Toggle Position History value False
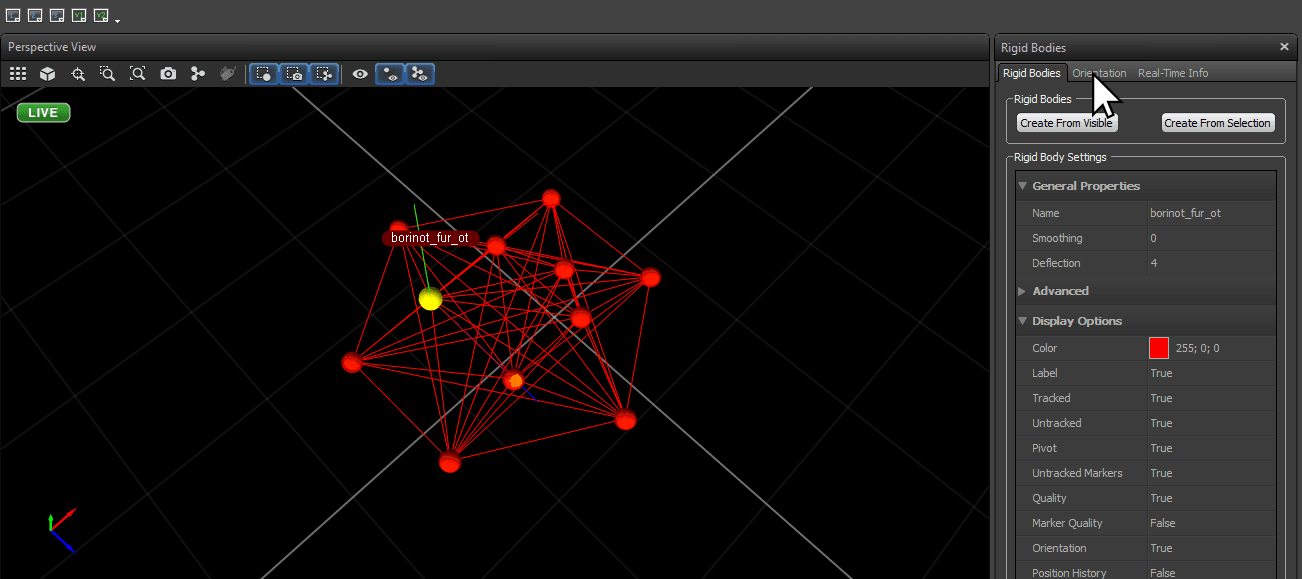Image resolution: width=1302 pixels, height=579 pixels. [1211, 573]
